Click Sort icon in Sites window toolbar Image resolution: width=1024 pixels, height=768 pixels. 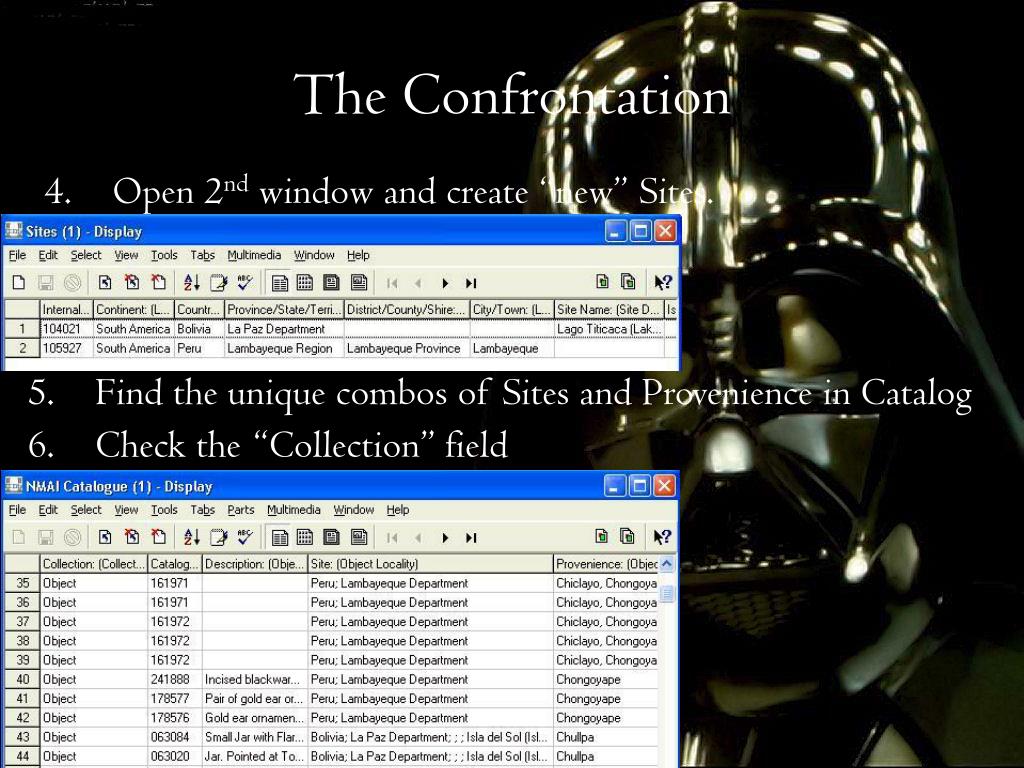coord(191,282)
